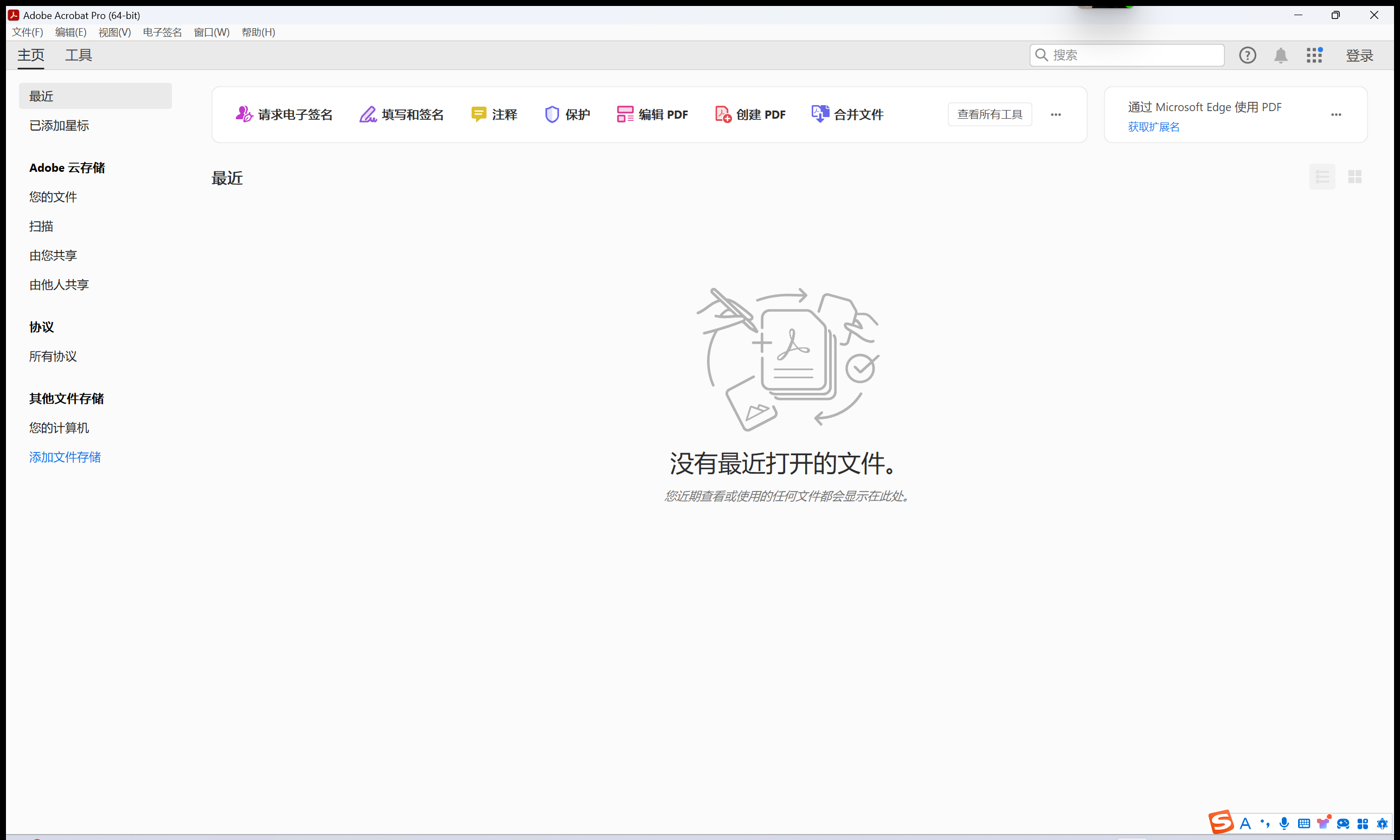Start the Create PDF tool (创建 PDF)
Viewport: 1400px width, 840px height.
click(x=750, y=114)
